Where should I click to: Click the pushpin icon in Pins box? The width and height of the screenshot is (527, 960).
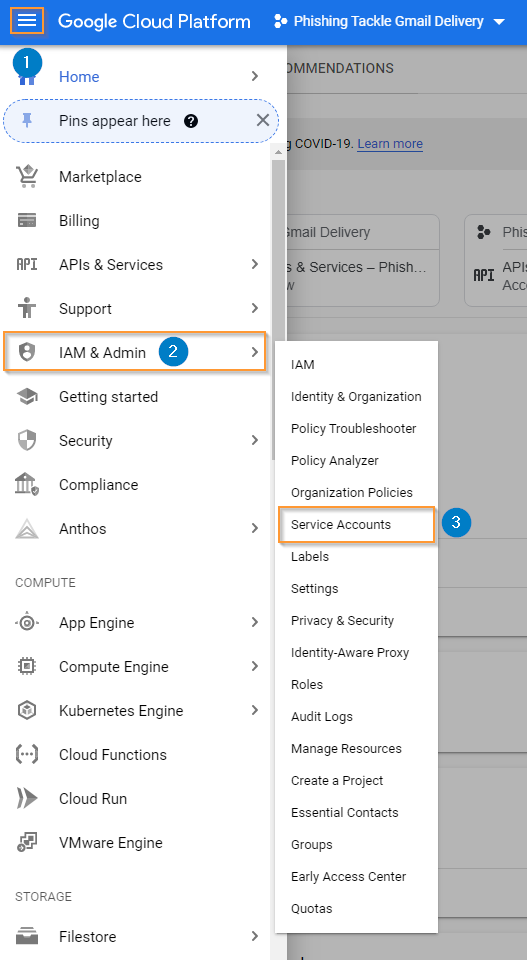tap(27, 121)
